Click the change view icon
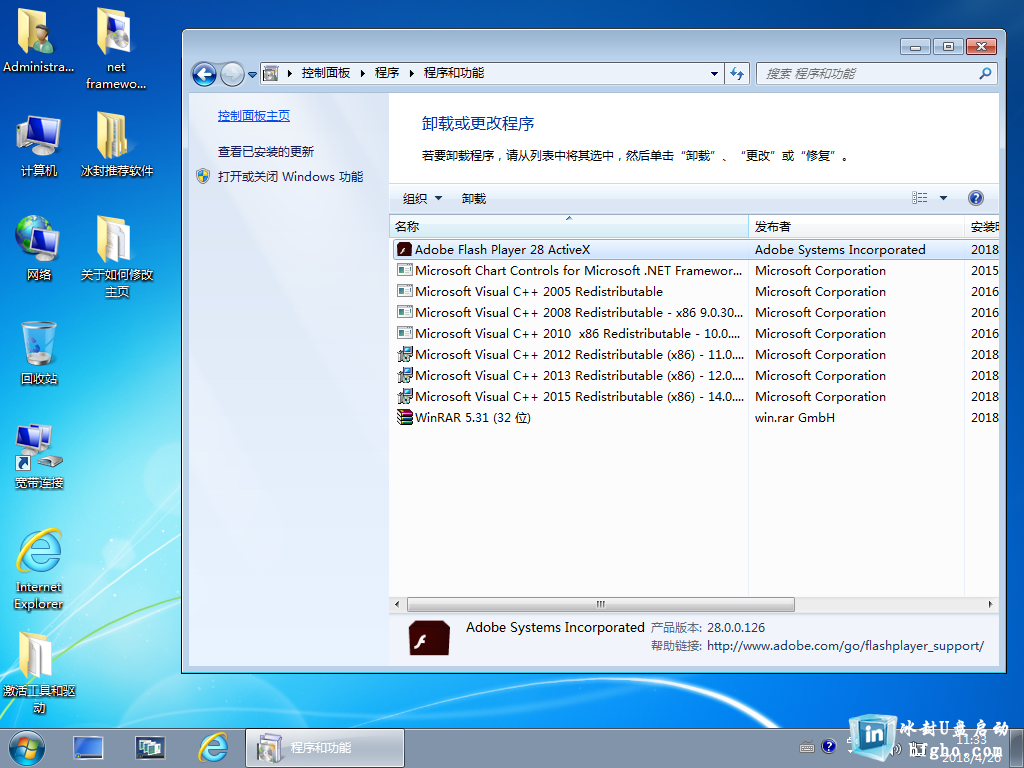 920,198
